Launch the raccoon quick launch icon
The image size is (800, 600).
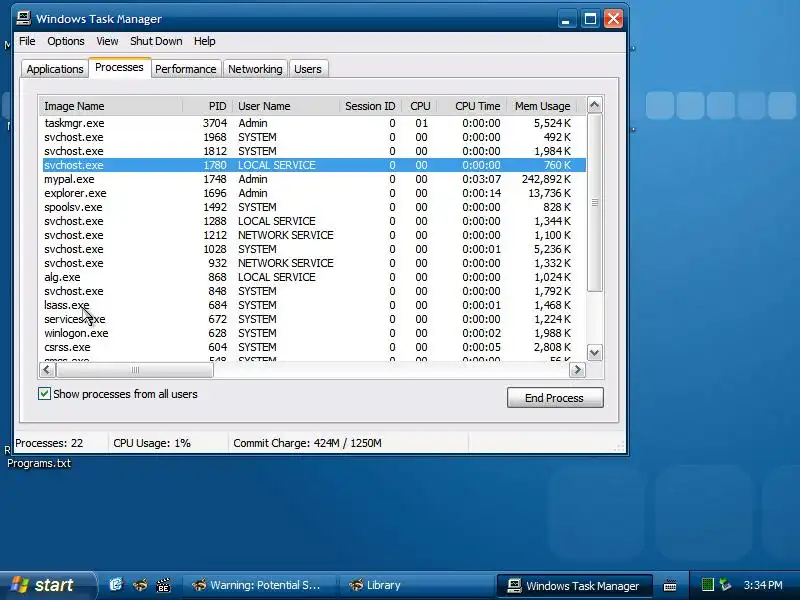pyautogui.click(x=140, y=585)
